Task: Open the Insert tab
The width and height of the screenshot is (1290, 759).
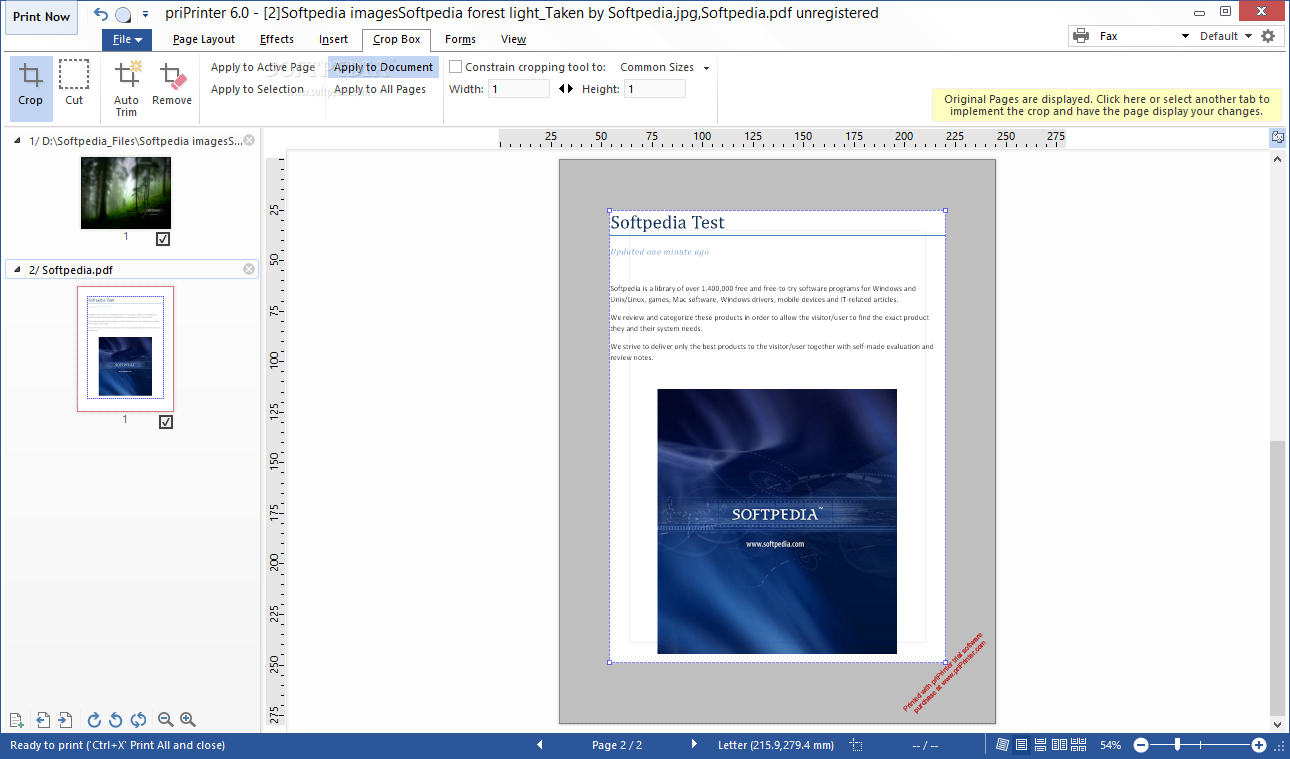Action: point(334,40)
